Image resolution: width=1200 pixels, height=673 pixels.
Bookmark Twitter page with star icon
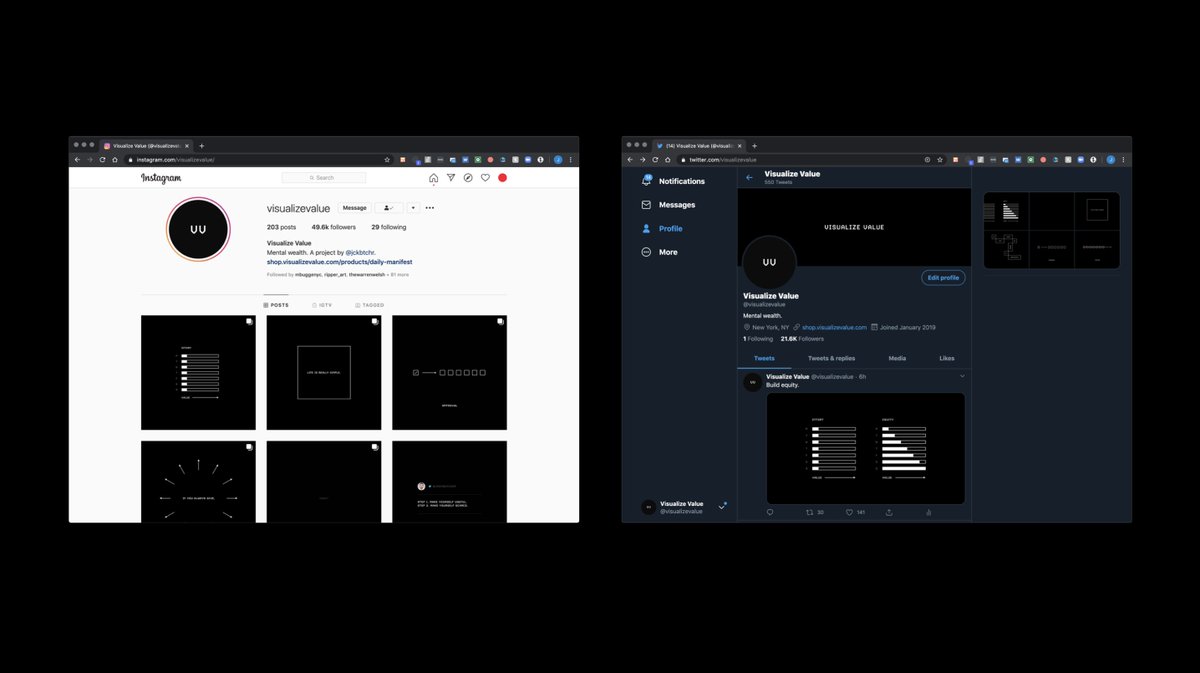tap(940, 160)
